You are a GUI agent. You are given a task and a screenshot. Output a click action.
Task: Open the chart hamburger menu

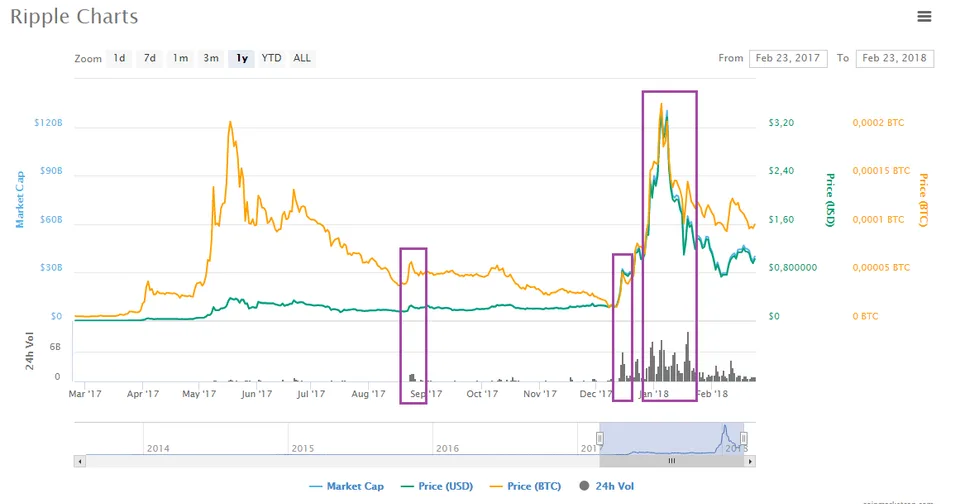(924, 17)
